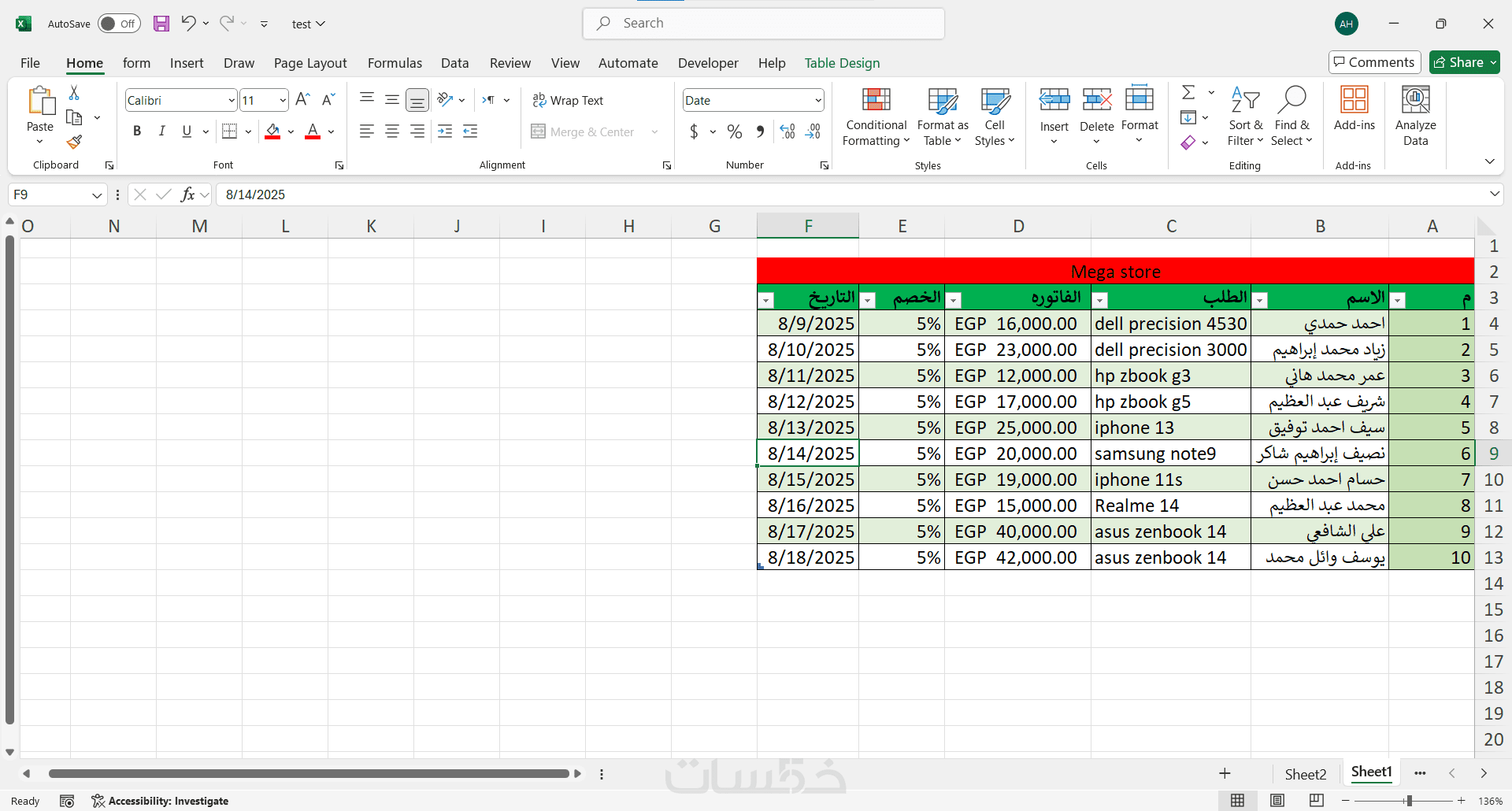The image size is (1512, 811).
Task: Click the Save icon in the title bar
Action: pos(161,24)
